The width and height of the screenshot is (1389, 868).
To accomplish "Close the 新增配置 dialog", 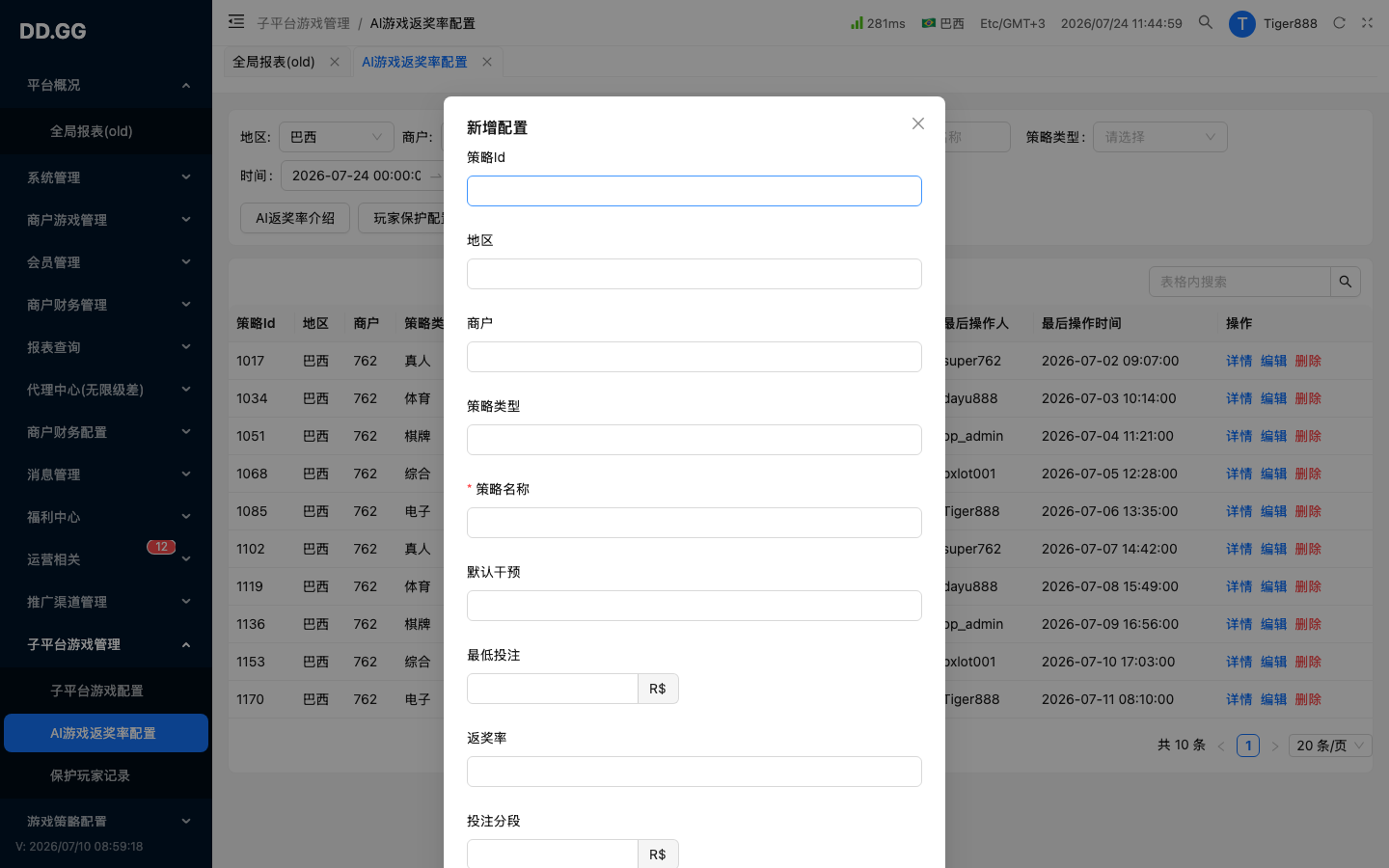I will click(918, 123).
